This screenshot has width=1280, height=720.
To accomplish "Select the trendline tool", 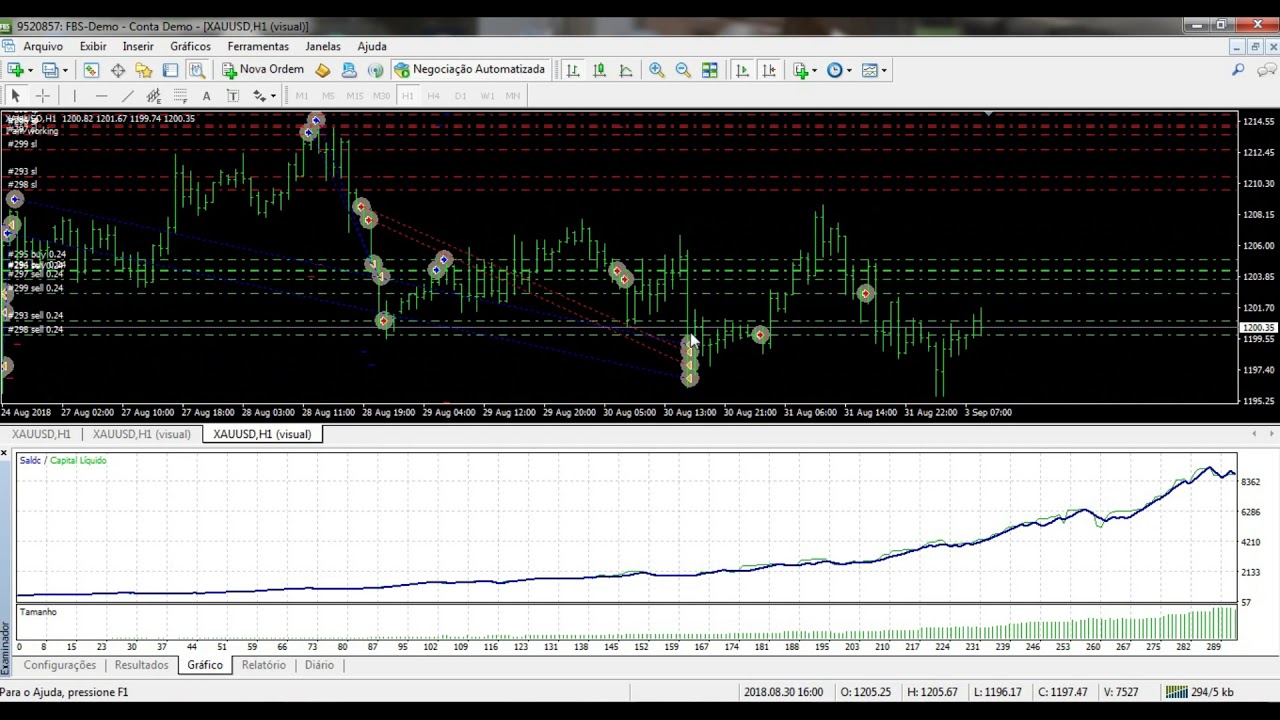I will pyautogui.click(x=127, y=96).
